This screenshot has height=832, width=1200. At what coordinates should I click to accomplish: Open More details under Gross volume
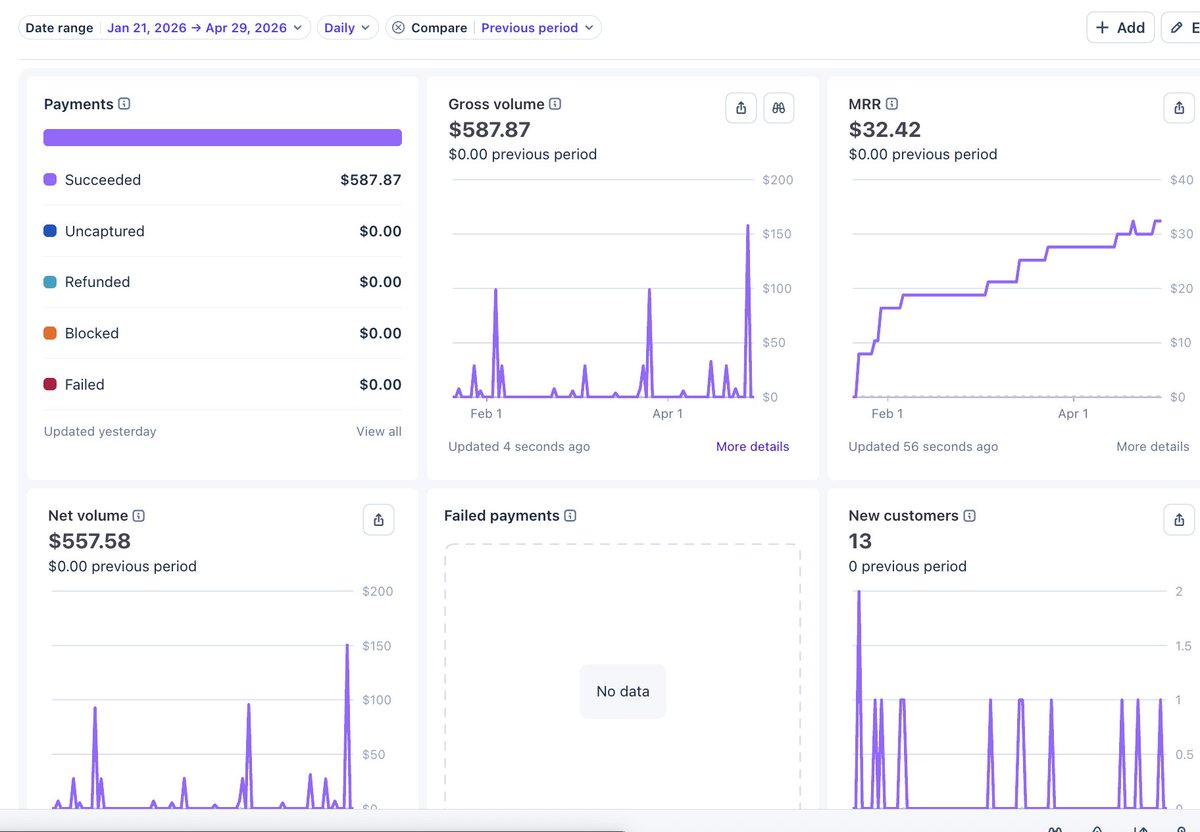[753, 447]
